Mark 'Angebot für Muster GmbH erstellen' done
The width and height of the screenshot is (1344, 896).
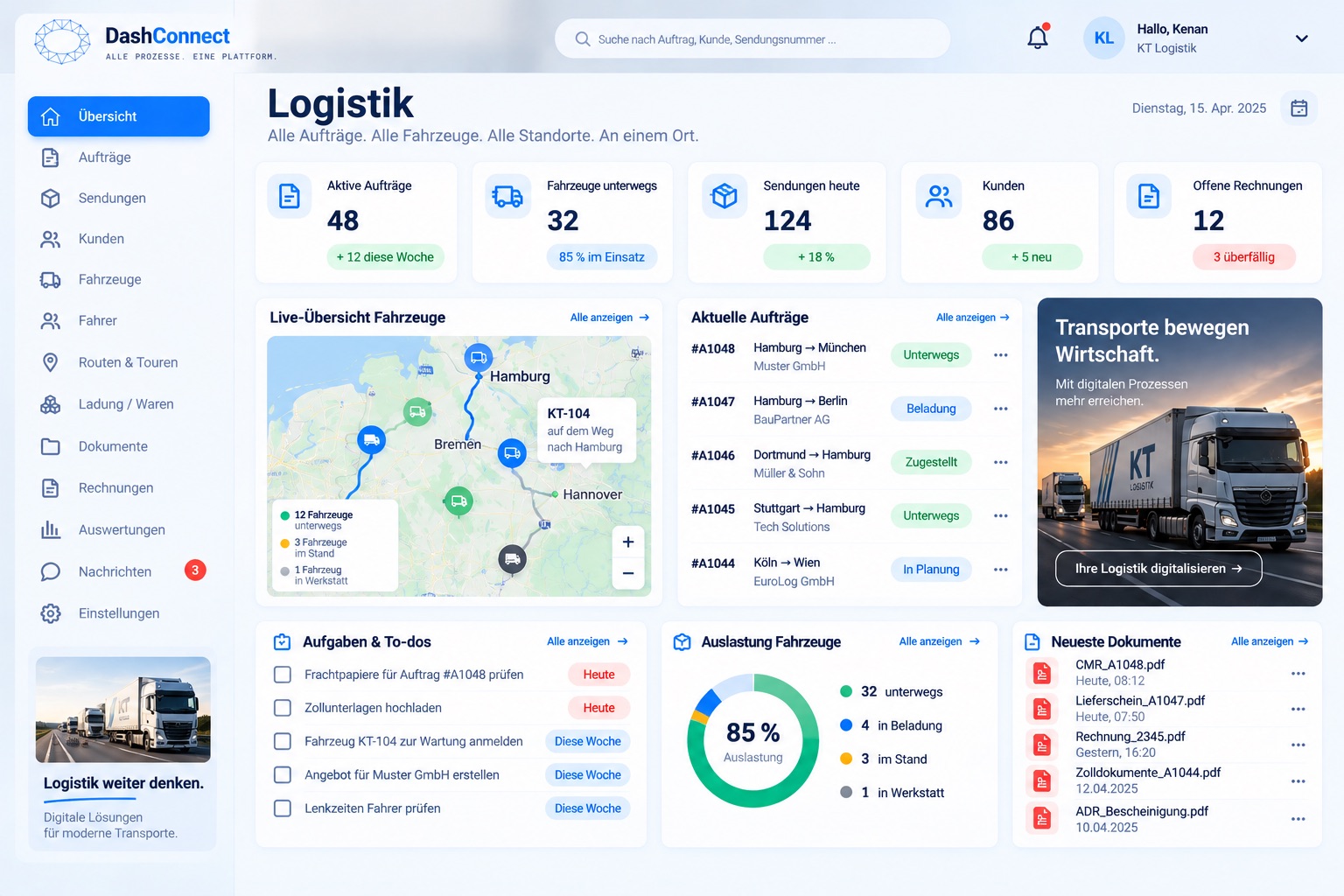283,775
